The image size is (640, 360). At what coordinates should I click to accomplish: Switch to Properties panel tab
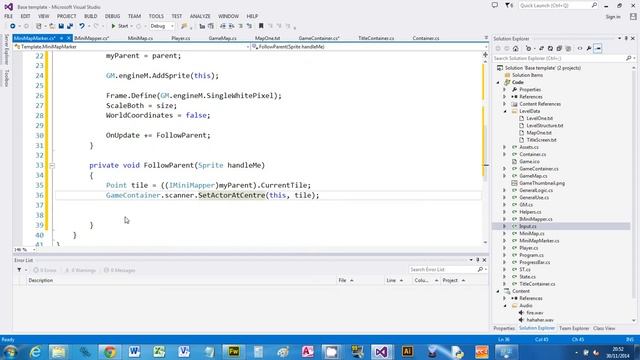click(x=504, y=329)
